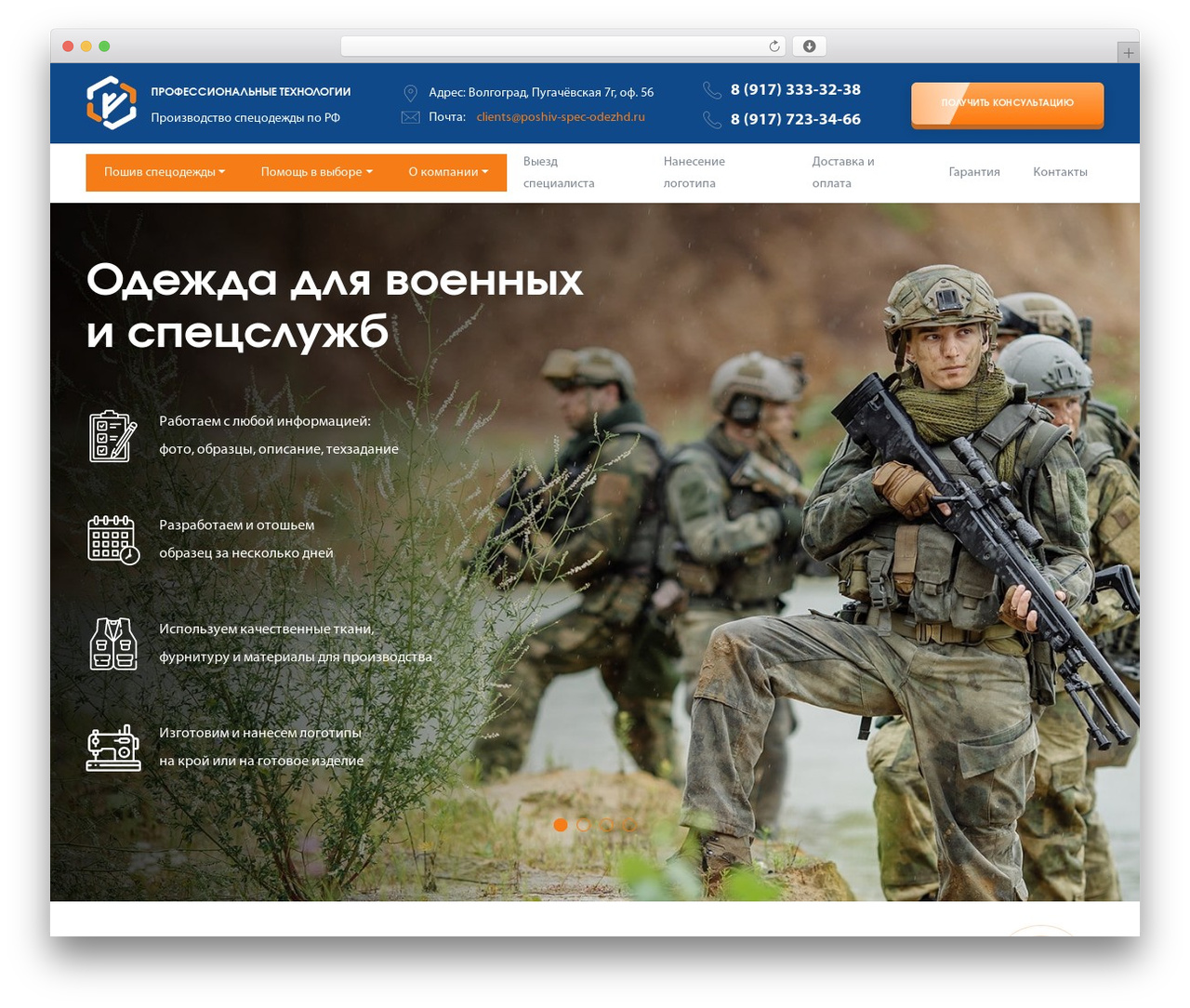Open the Нанесение логотипа menu item
Viewport: 1190px width, 1008px height.
coord(694,172)
